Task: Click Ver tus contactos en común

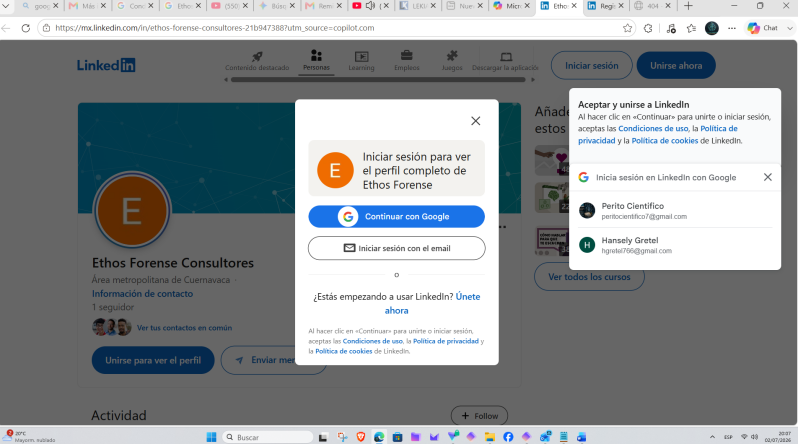Action: point(184,328)
